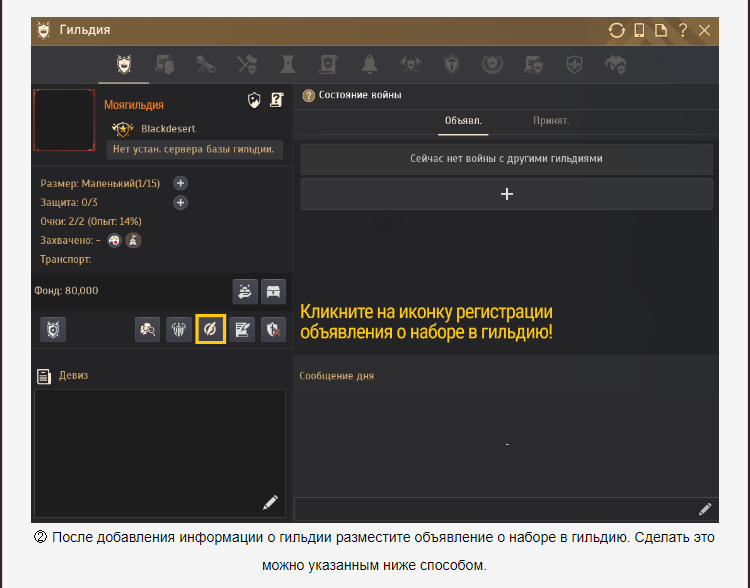Click the guild emblem thumbnail frame

[64, 120]
